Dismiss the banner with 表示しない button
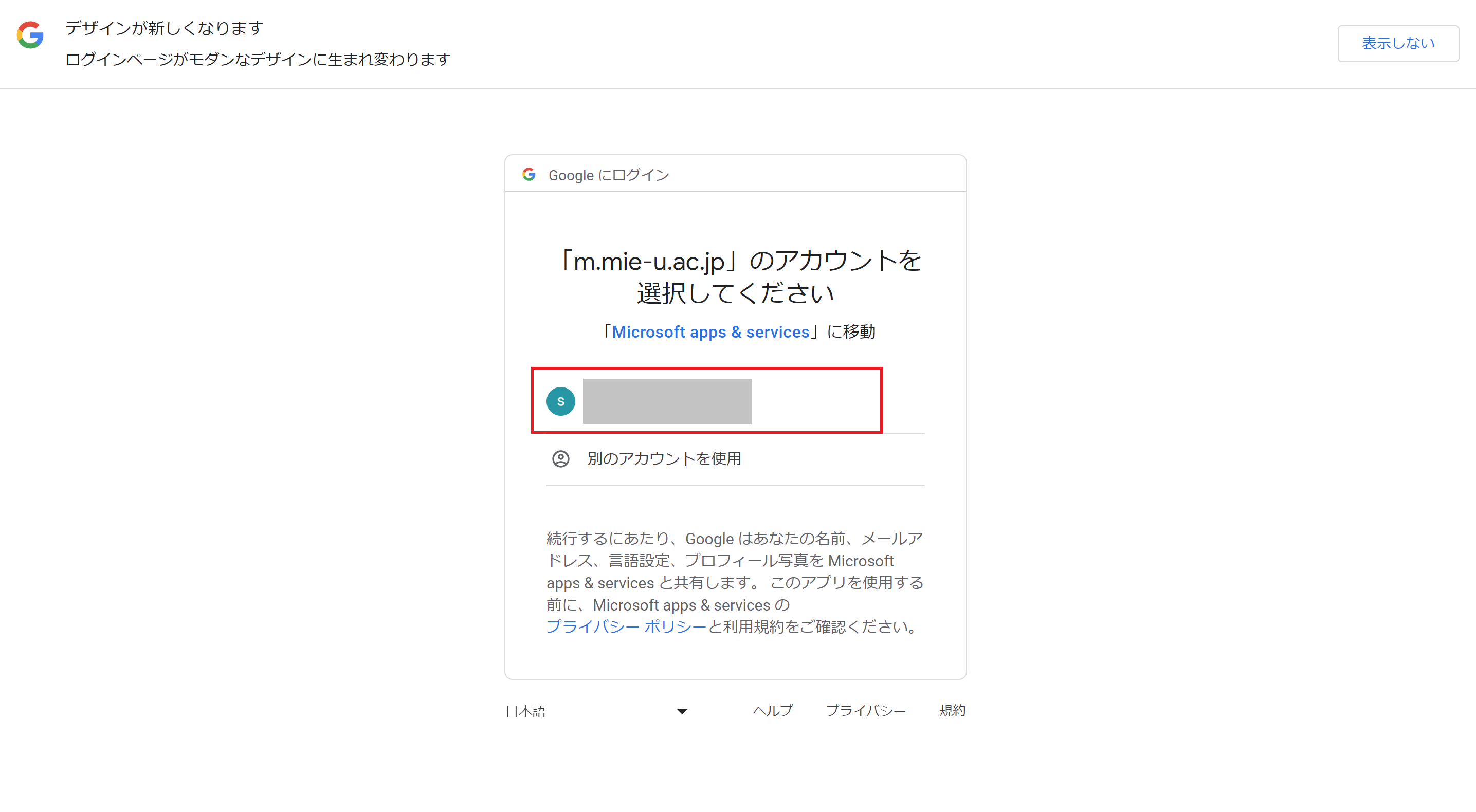 tap(1397, 44)
